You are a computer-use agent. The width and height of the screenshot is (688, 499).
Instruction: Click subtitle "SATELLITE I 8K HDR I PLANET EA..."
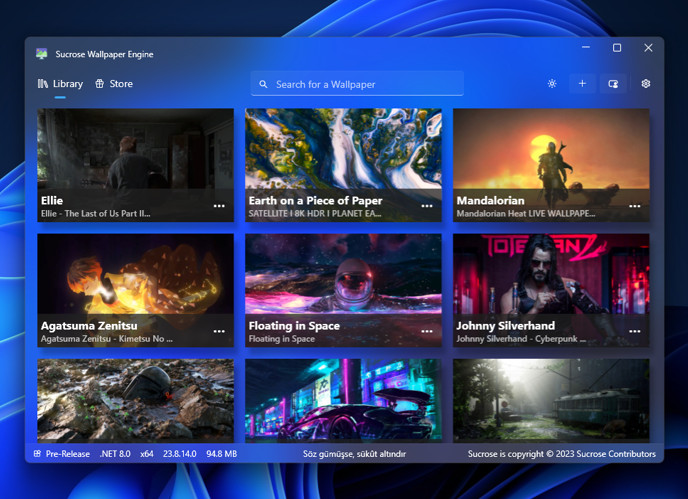click(x=315, y=214)
